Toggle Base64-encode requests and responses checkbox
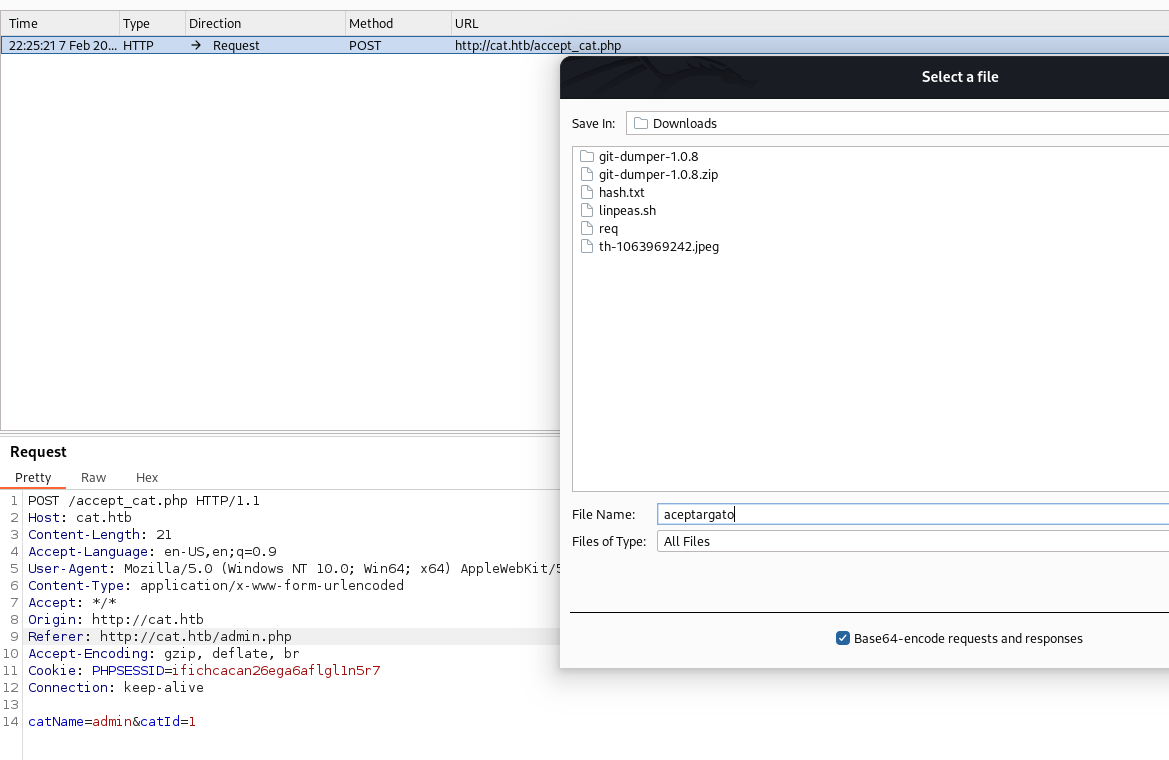Image resolution: width=1169 pixels, height=760 pixels. point(842,638)
